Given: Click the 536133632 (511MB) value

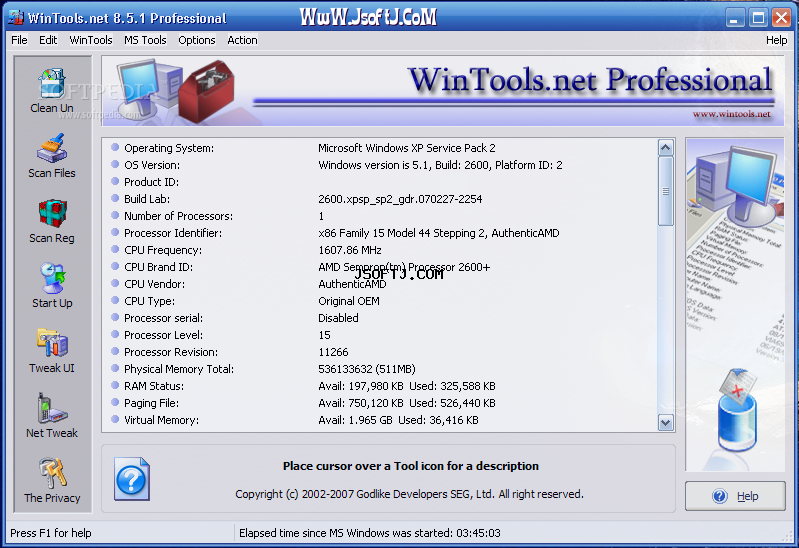Looking at the screenshot, I should (x=366, y=369).
